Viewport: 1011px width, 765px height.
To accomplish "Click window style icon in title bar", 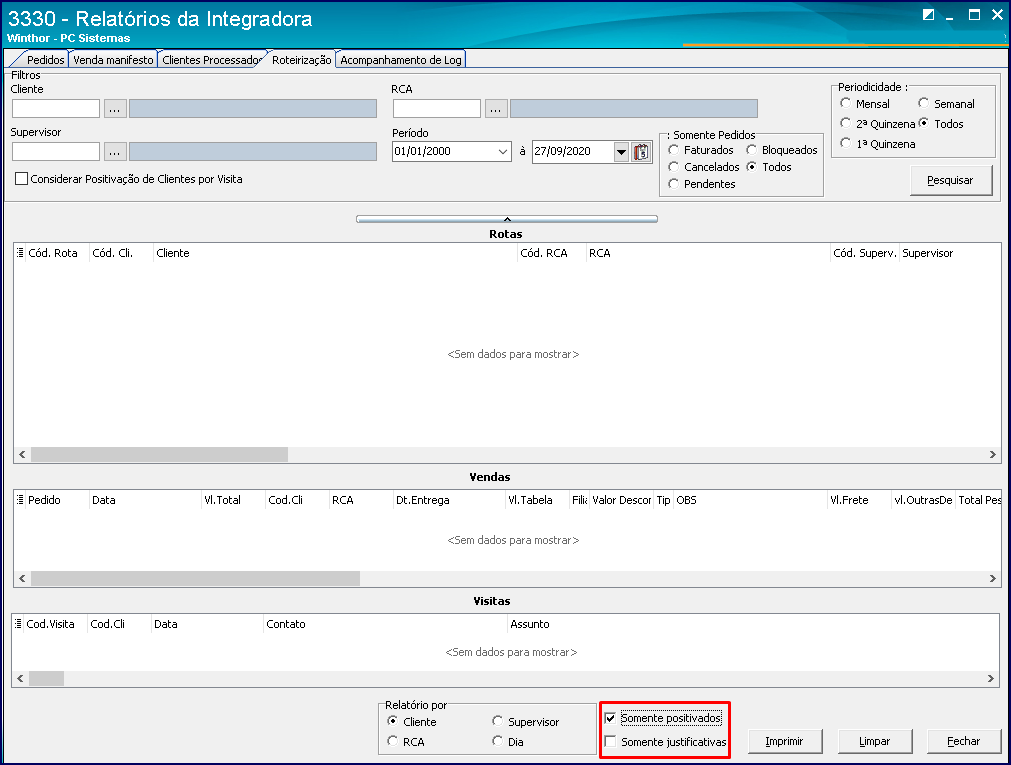I will [928, 15].
